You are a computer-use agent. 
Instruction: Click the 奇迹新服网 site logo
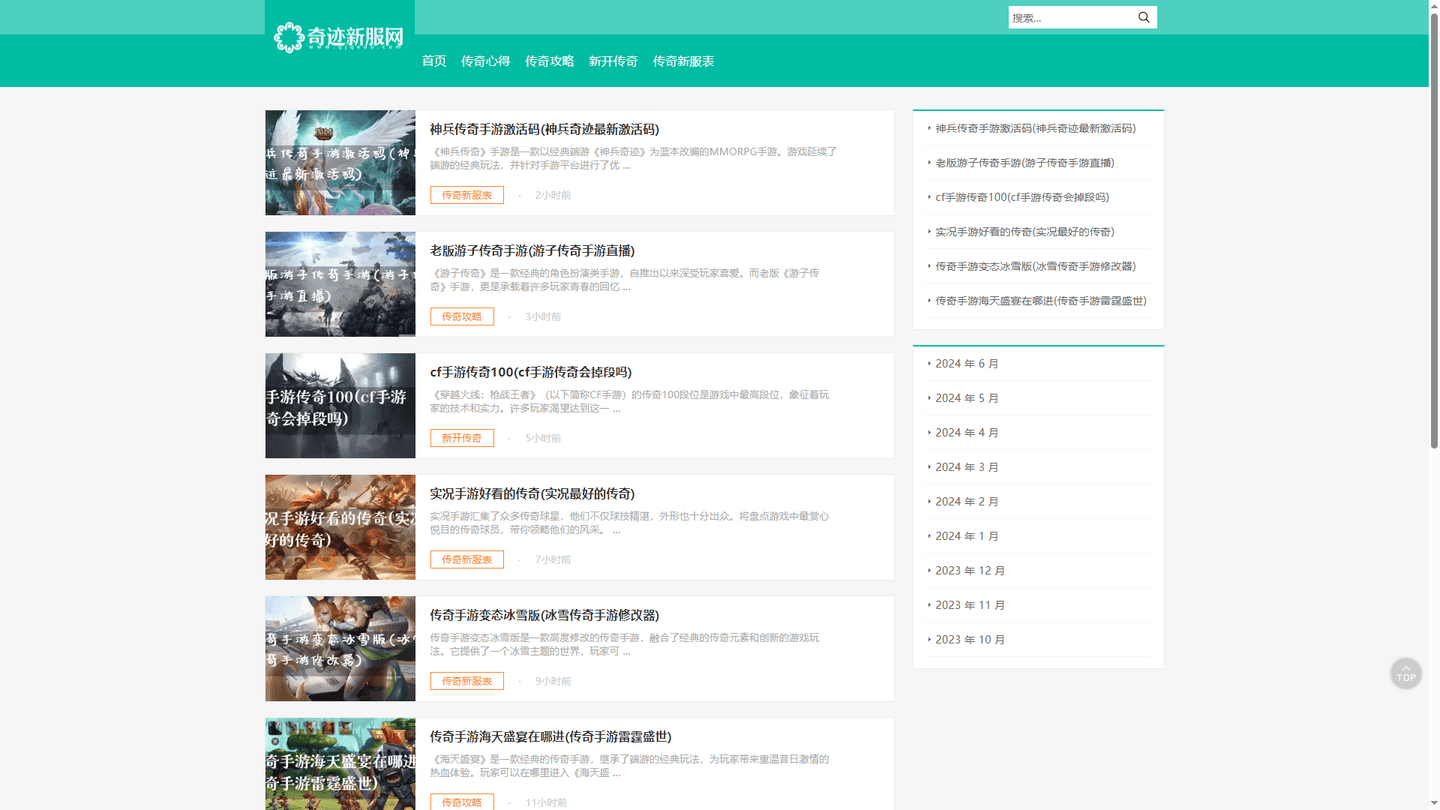(x=340, y=37)
